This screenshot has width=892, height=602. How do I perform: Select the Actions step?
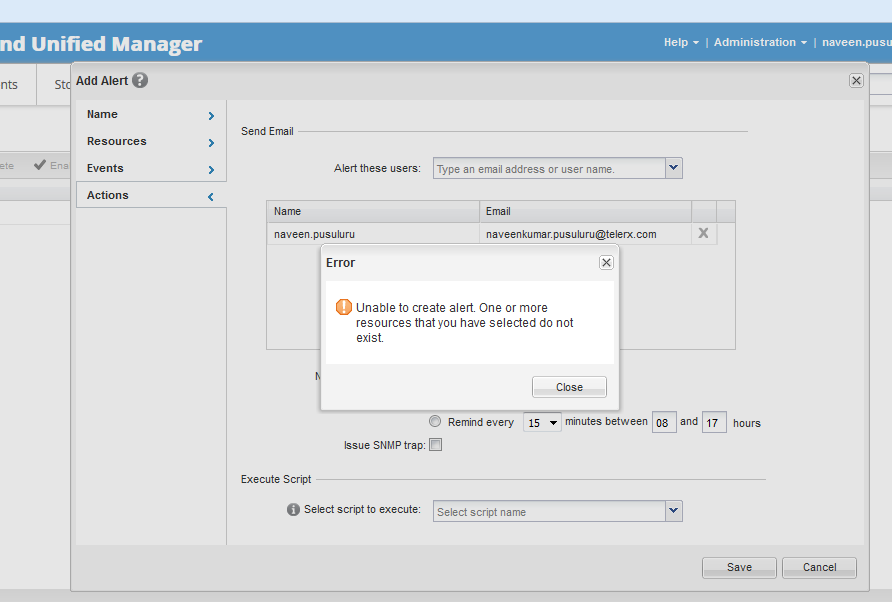(151, 195)
